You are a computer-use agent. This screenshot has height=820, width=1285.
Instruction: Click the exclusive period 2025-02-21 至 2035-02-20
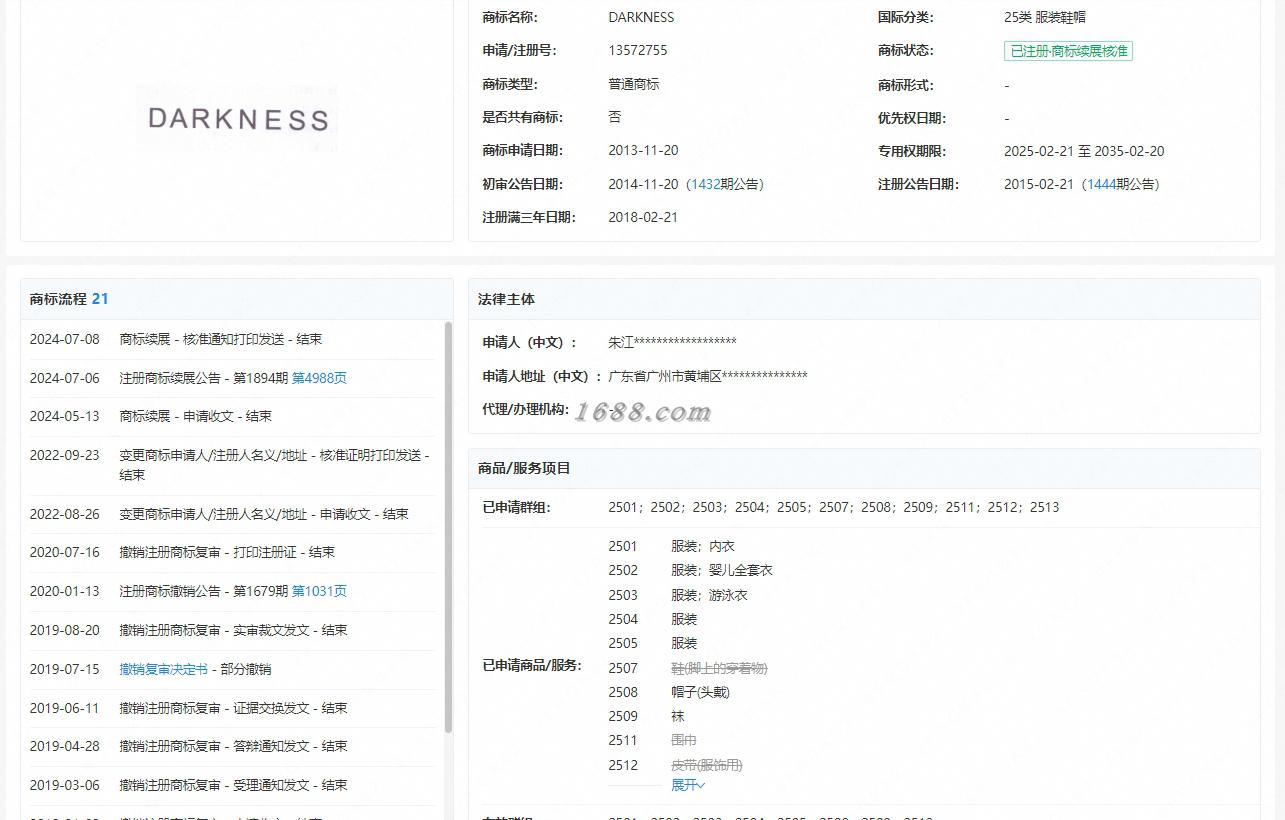(x=1084, y=152)
